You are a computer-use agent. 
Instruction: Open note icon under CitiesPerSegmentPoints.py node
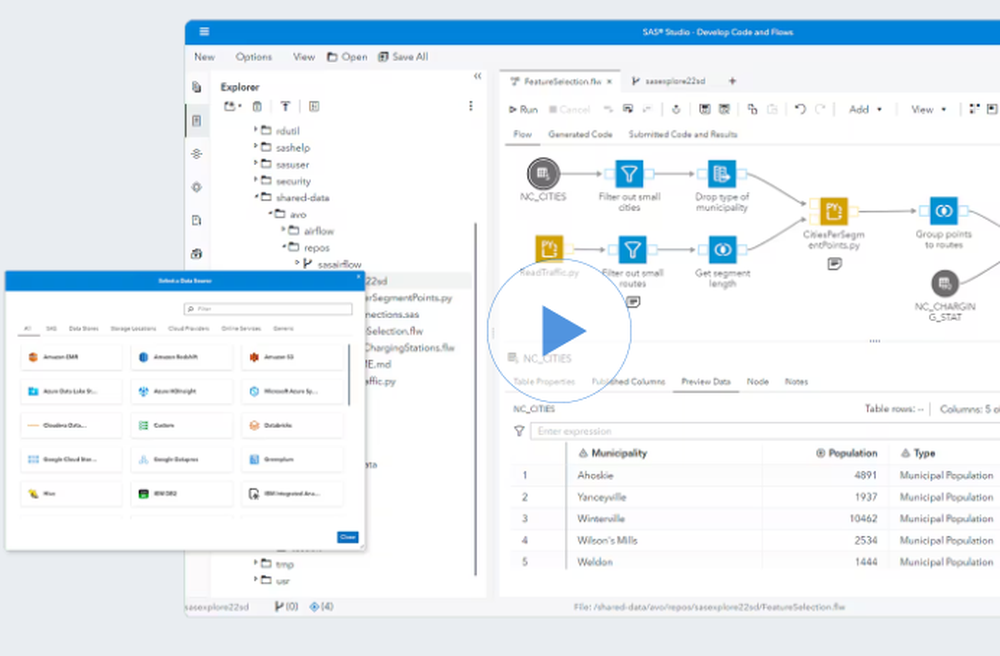pyautogui.click(x=834, y=263)
